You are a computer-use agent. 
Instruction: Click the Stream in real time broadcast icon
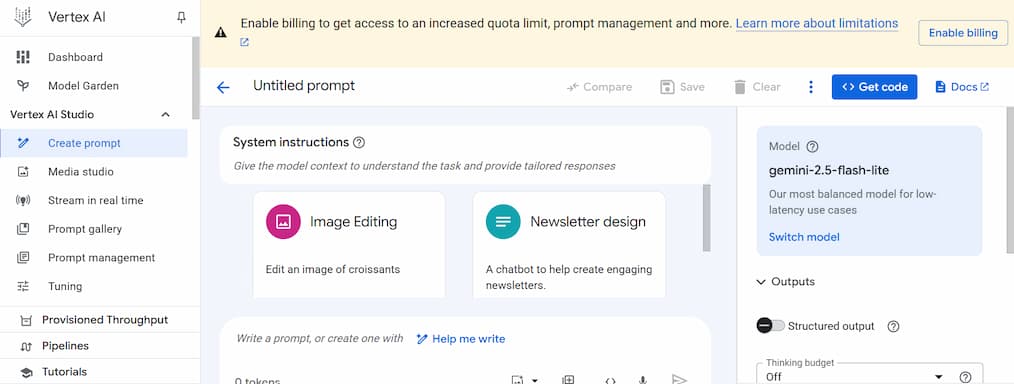(x=23, y=200)
